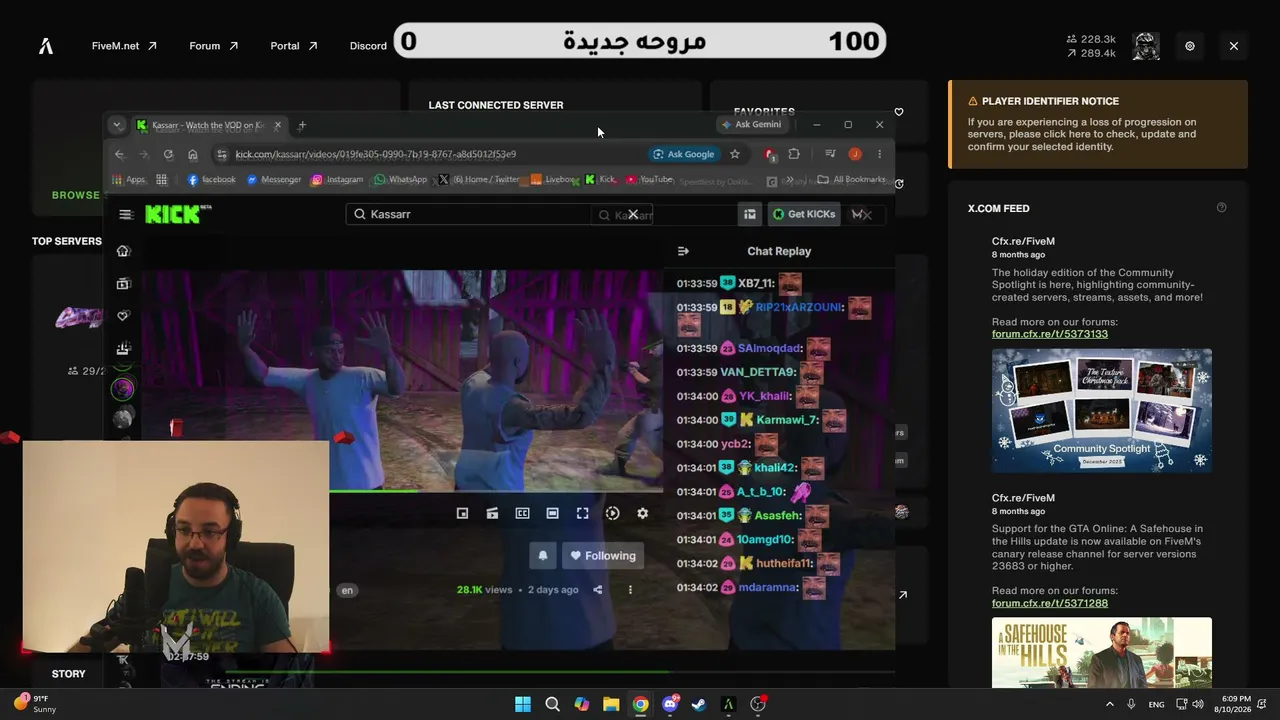1280x720 pixels.
Task: Click the Player Identifier Notice banner
Action: coord(1098,124)
